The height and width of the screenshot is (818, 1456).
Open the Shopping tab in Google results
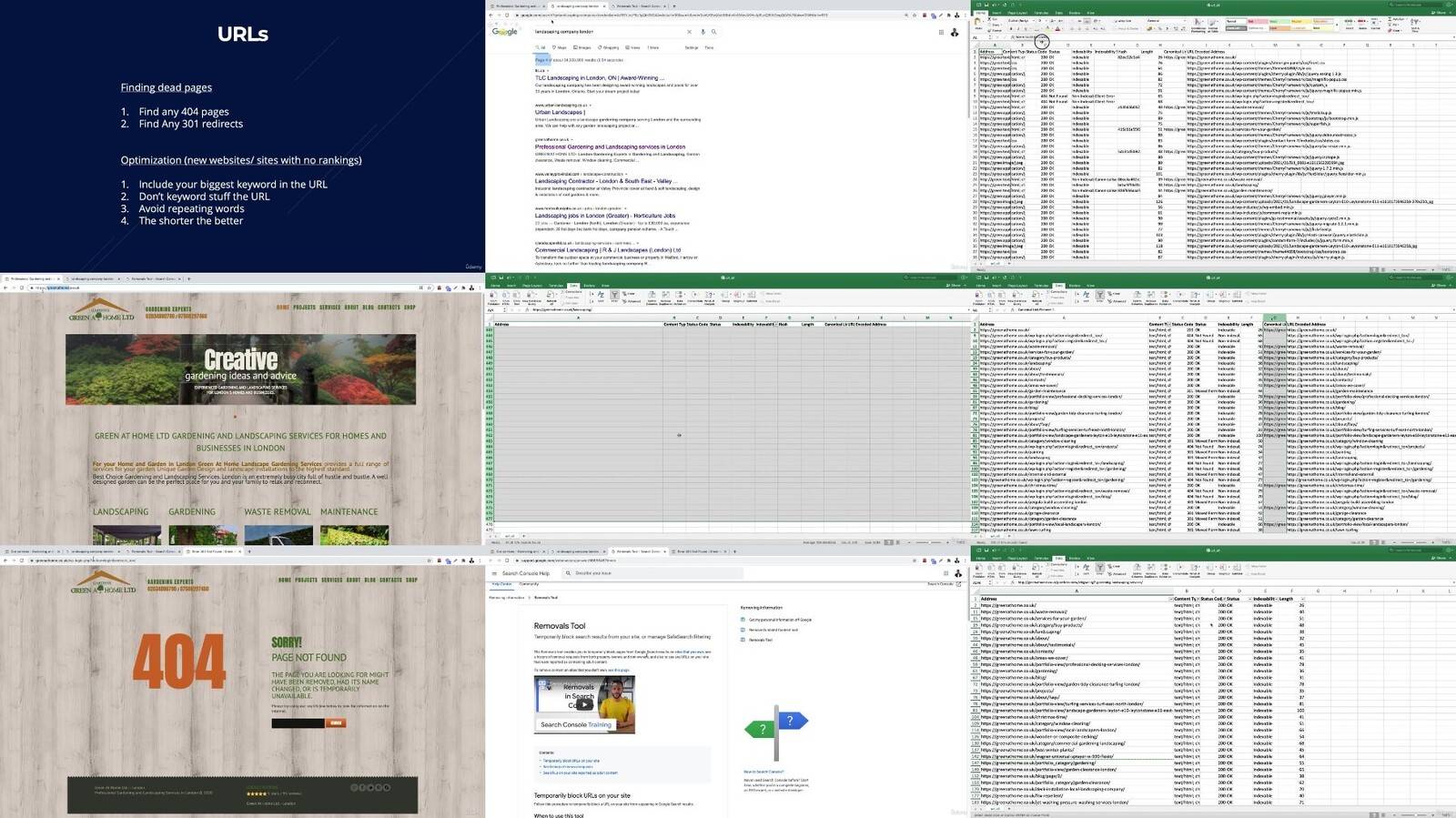click(609, 47)
